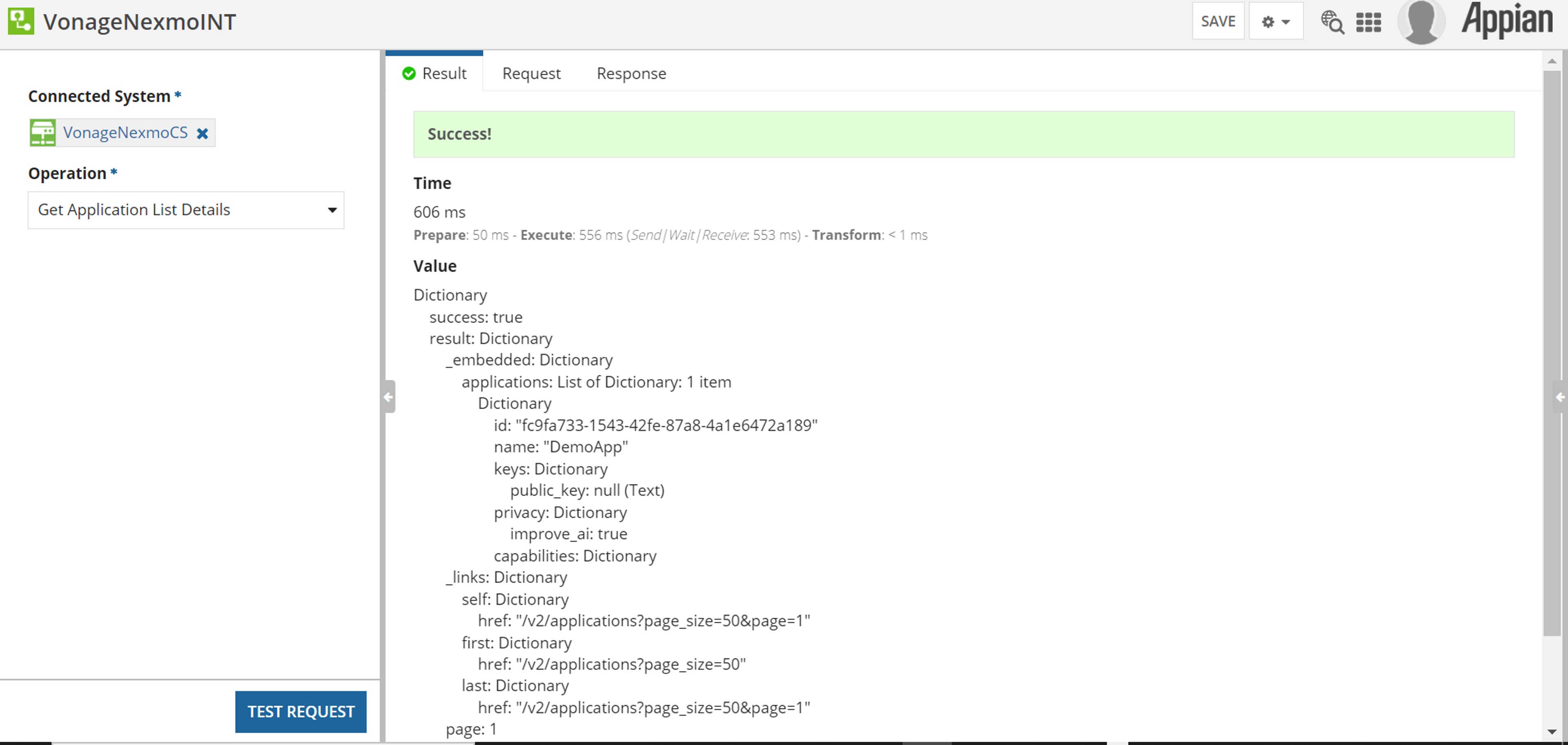The width and height of the screenshot is (1568, 745).
Task: Click the success: true line
Action: 476,317
